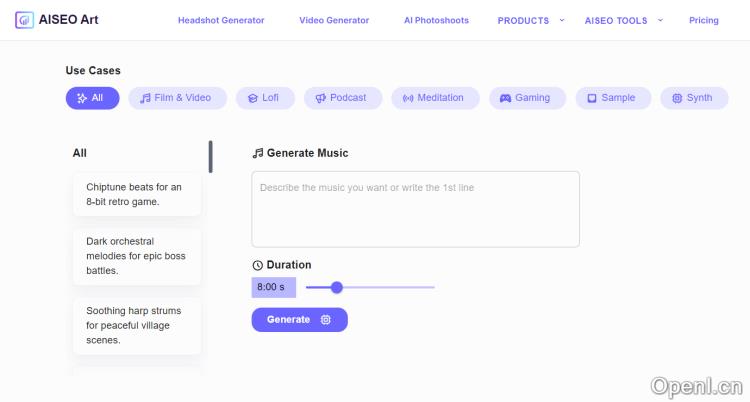Image resolution: width=750 pixels, height=402 pixels.
Task: Click the Meditation waves icon
Action: pyautogui.click(x=408, y=98)
